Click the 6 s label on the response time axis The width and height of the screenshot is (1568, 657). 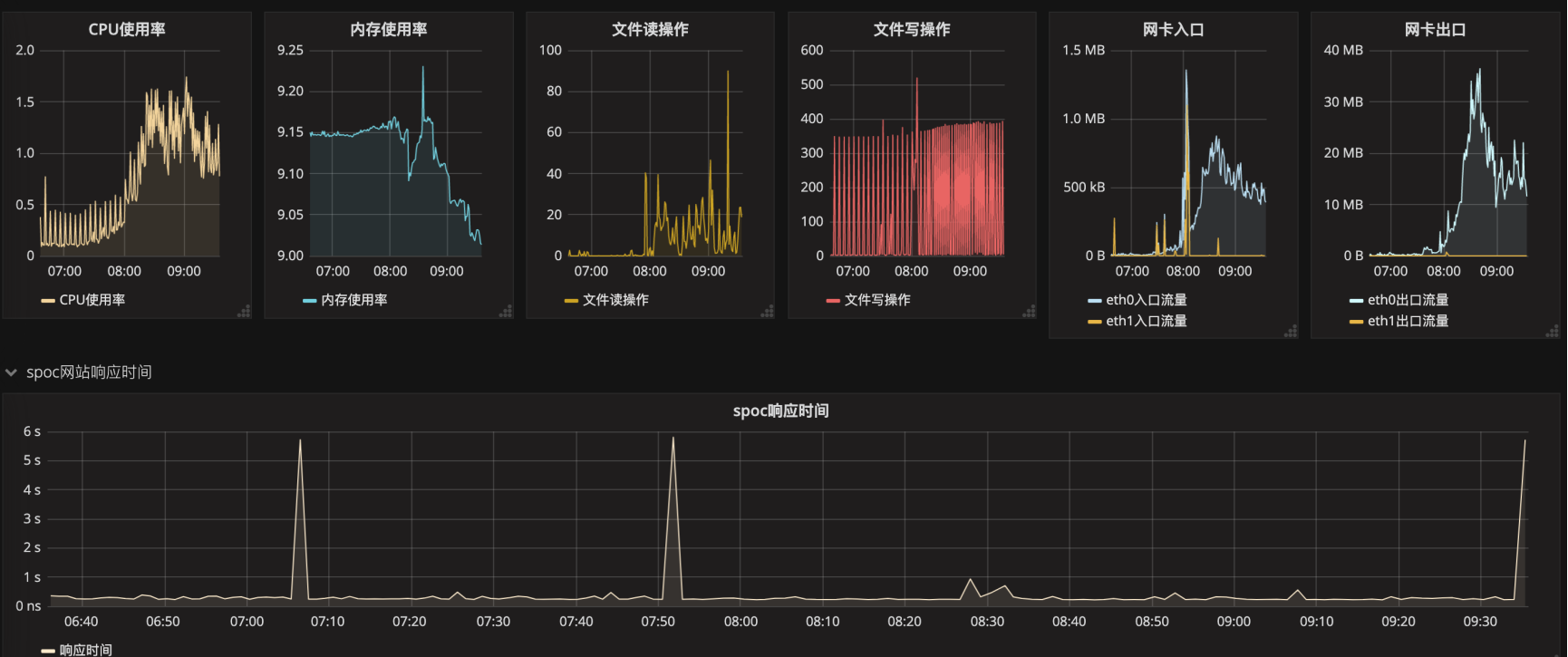coord(32,431)
